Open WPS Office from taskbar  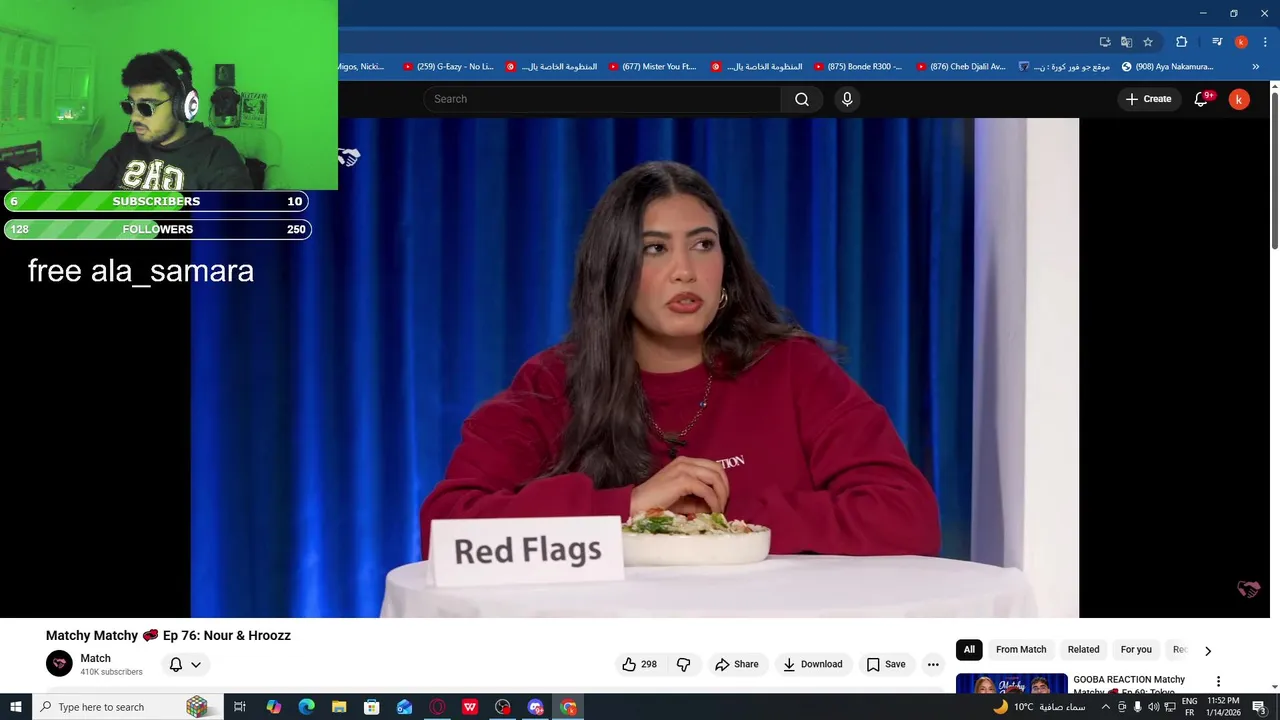[x=470, y=707]
